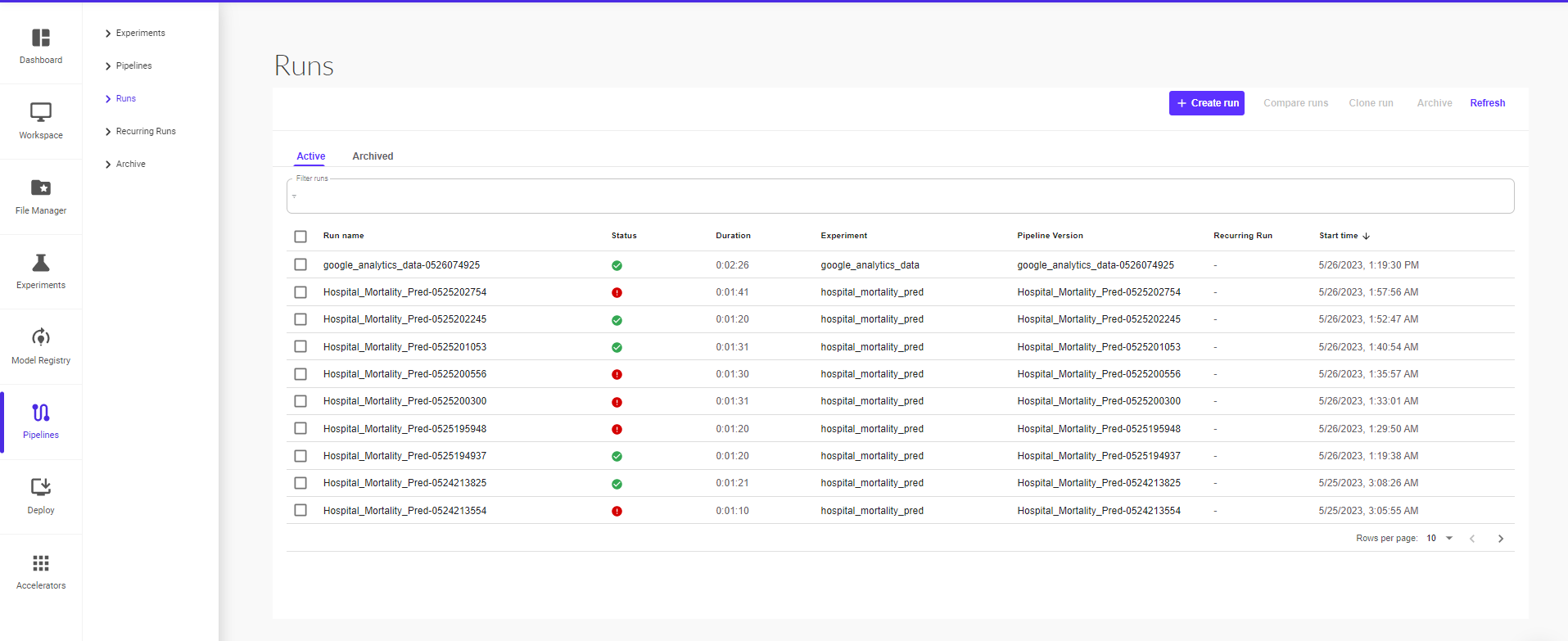
Task: Click failed status icon for Hospital_Mortality_Pred-0525200556
Action: [617, 374]
